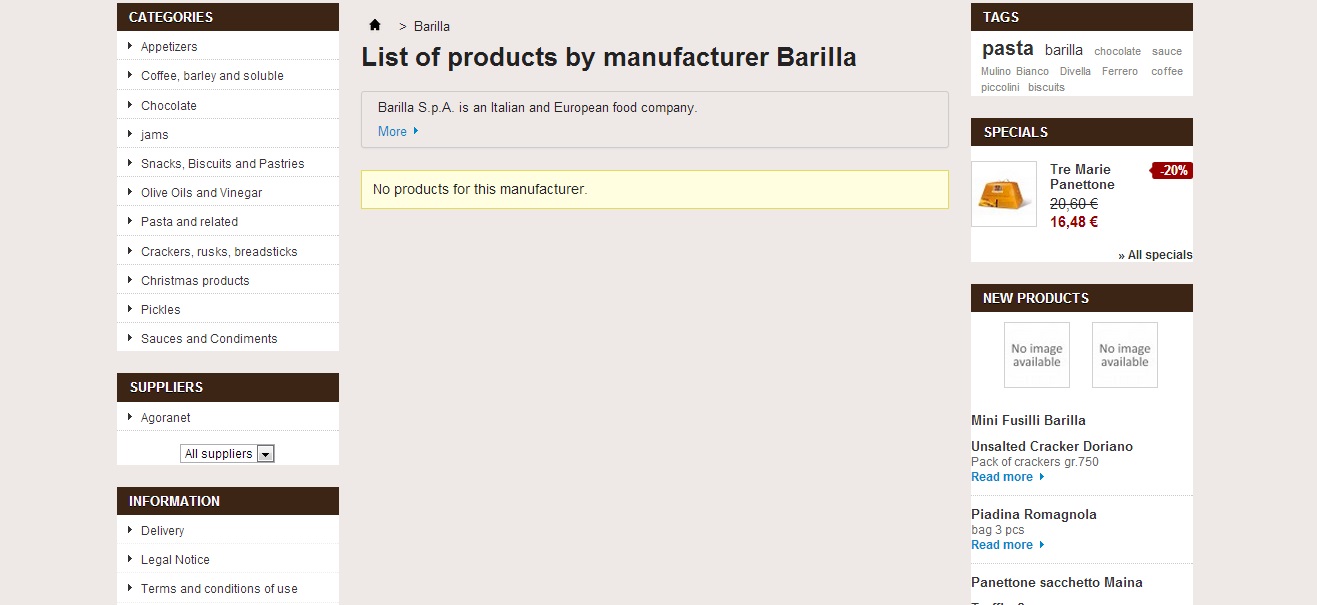
Task: Click the home icon in breadcrumb
Action: (375, 25)
